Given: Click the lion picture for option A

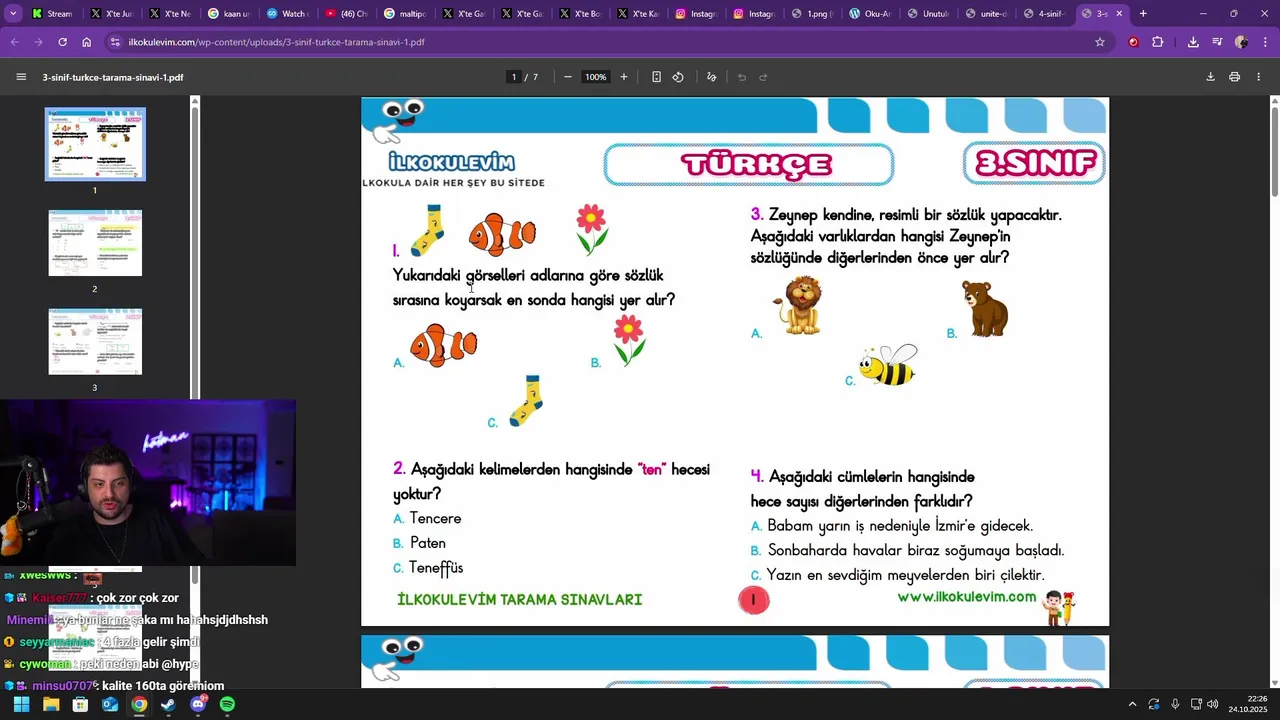Looking at the screenshot, I should pos(799,306).
